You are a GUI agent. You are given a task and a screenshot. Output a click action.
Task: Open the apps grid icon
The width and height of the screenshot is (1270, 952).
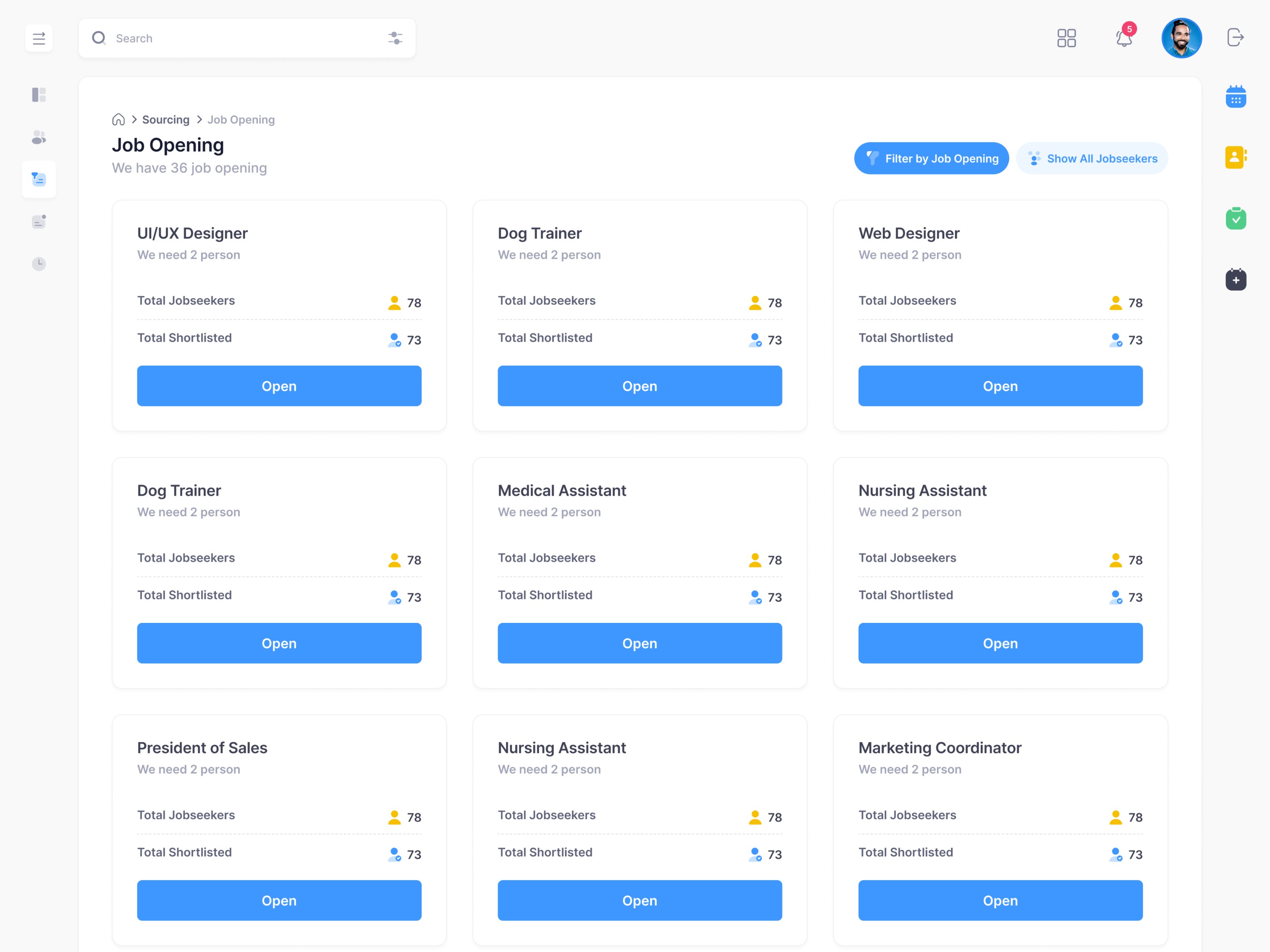point(1066,39)
